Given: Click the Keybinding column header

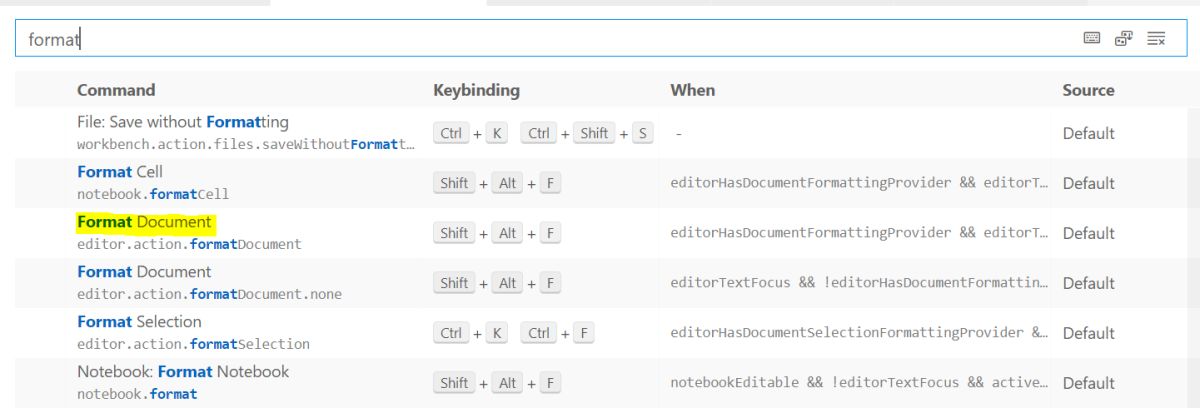Looking at the screenshot, I should point(476,90).
